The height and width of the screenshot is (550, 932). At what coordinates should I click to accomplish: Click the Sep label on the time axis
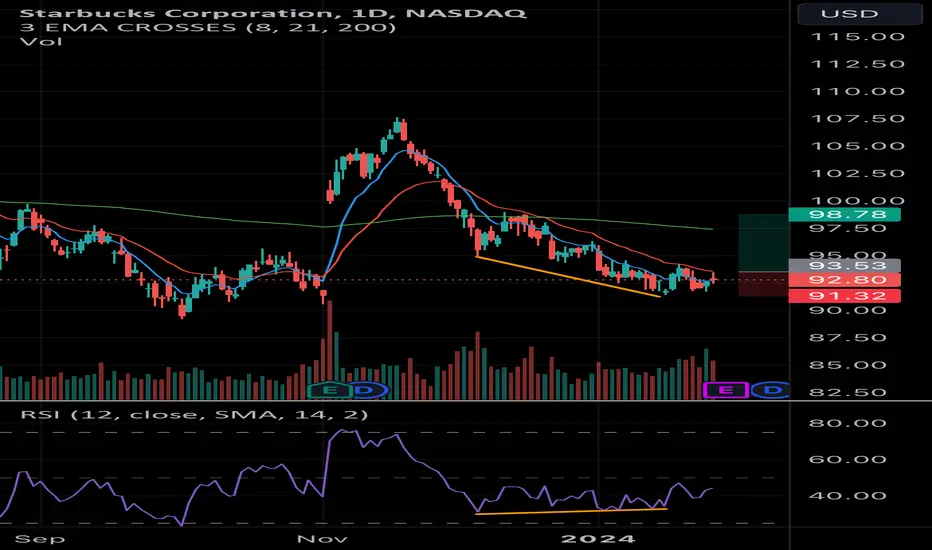(x=40, y=539)
